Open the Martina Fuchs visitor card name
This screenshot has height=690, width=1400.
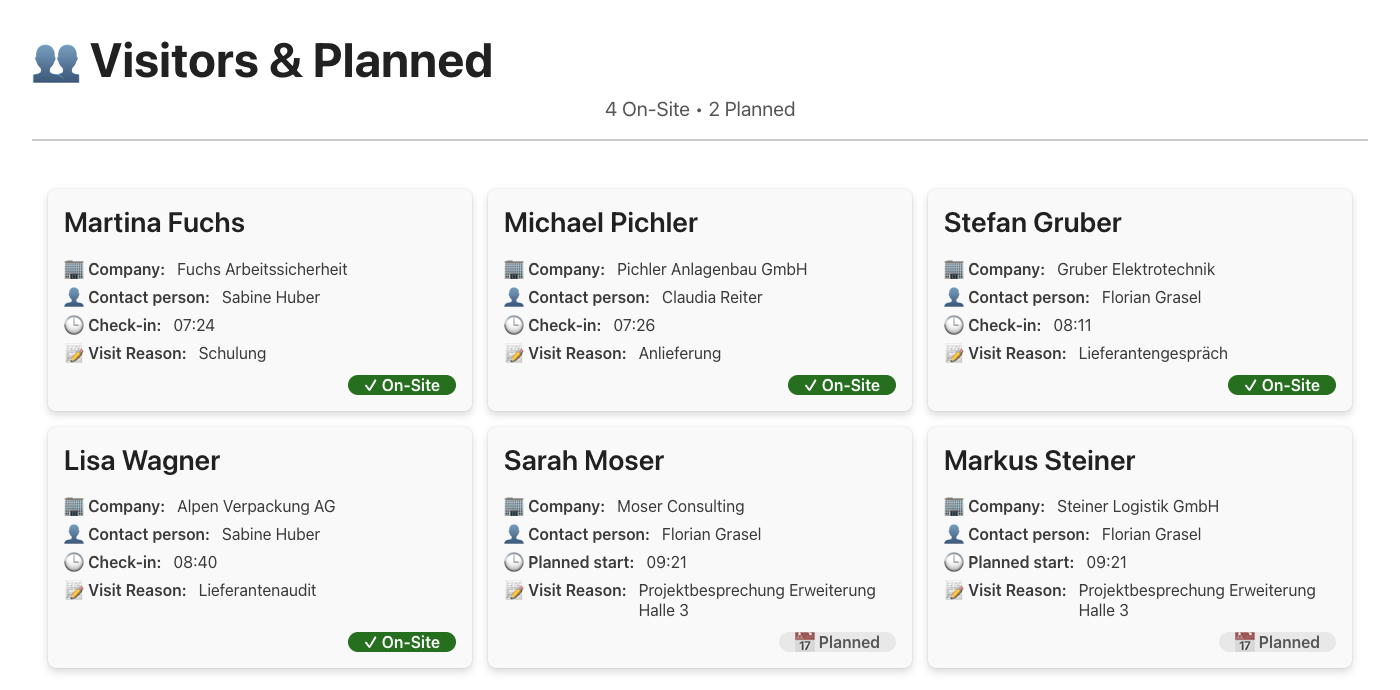pos(154,222)
